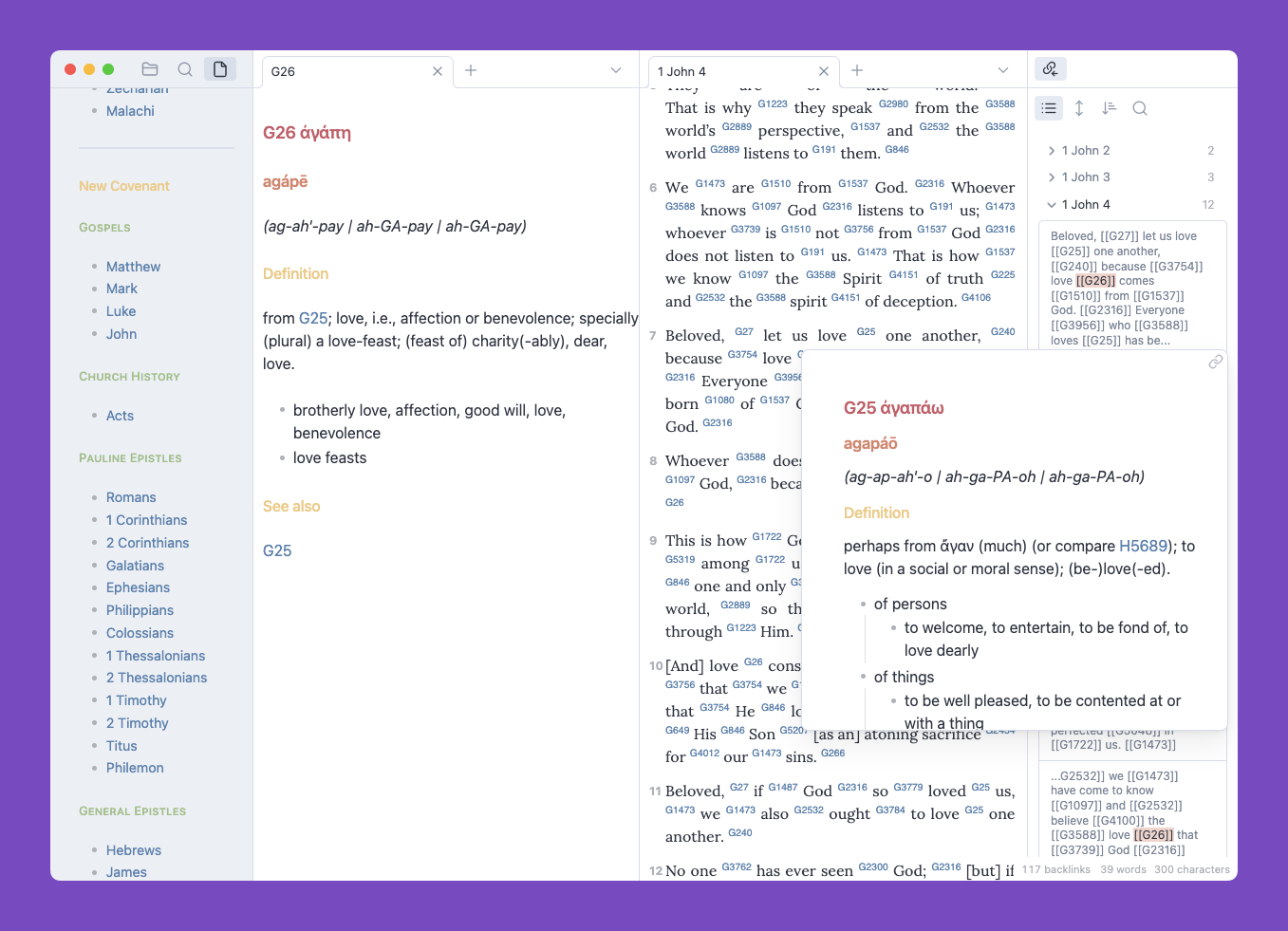Click the G25 ἀγαπάω popover heading
Image resolution: width=1288 pixels, height=931 pixels.
[893, 408]
